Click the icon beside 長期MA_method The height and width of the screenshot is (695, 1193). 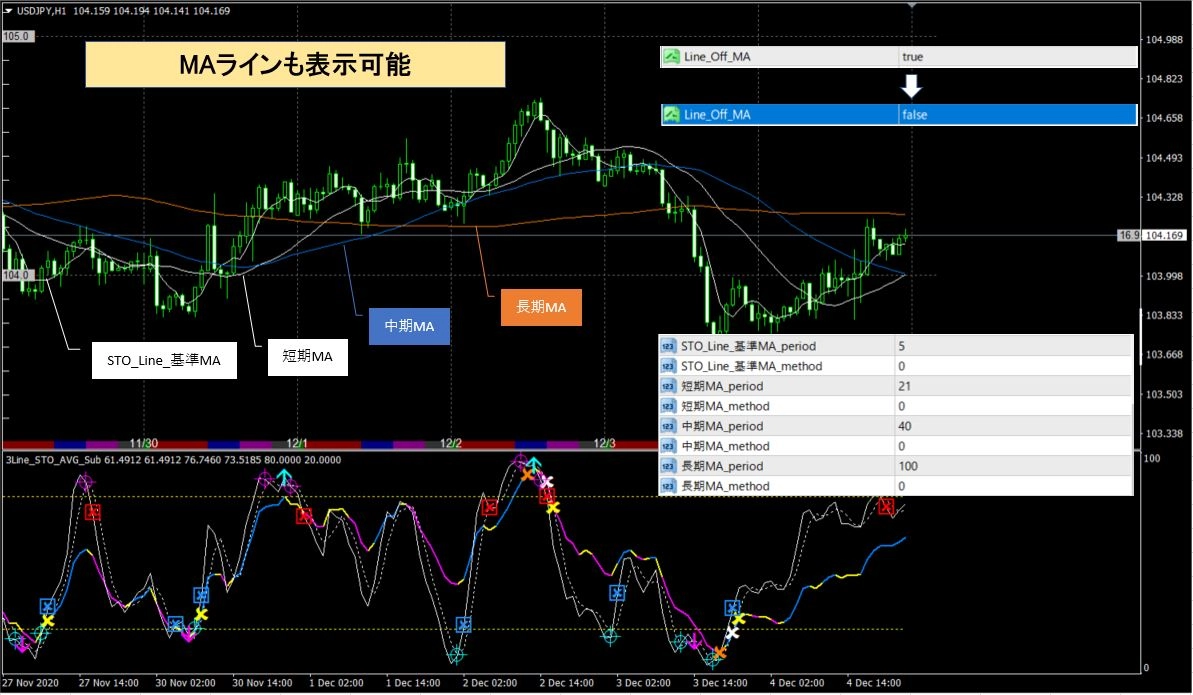(668, 486)
